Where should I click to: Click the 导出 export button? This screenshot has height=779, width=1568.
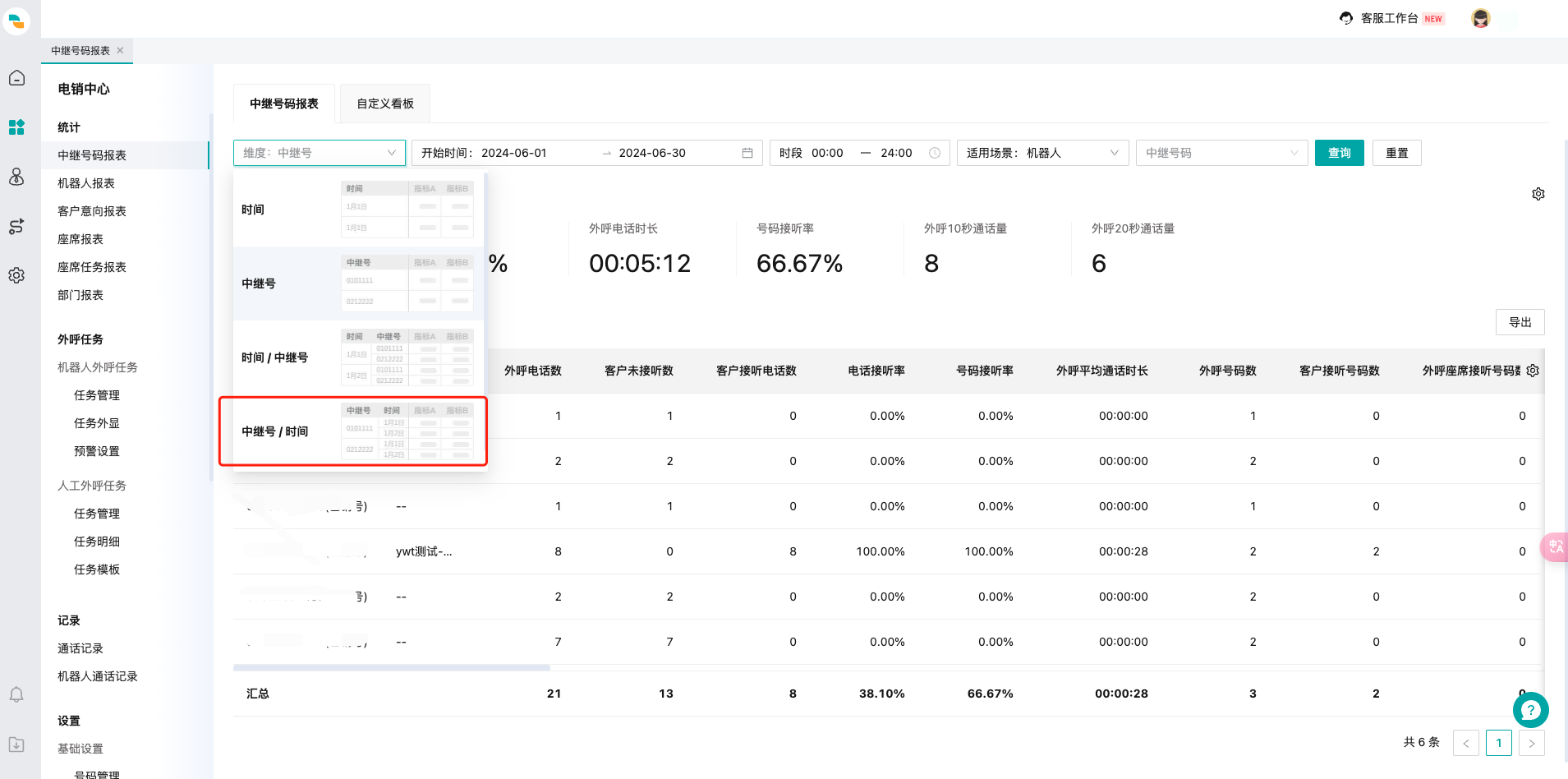click(x=1520, y=322)
